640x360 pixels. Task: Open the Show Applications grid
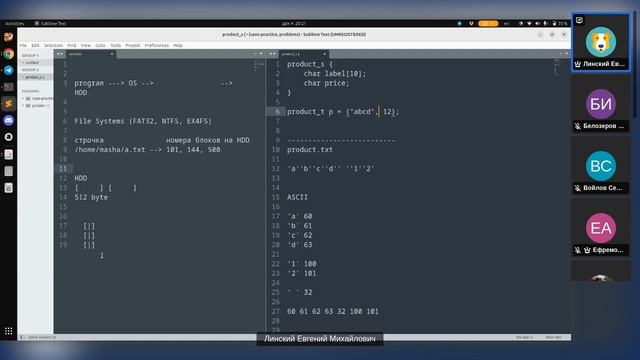pos(9,331)
